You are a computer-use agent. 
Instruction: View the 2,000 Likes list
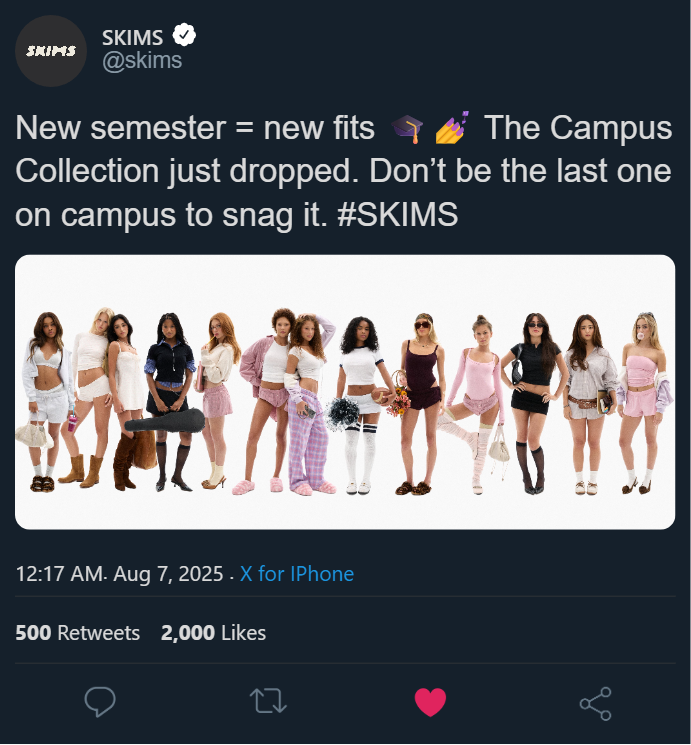tap(213, 633)
